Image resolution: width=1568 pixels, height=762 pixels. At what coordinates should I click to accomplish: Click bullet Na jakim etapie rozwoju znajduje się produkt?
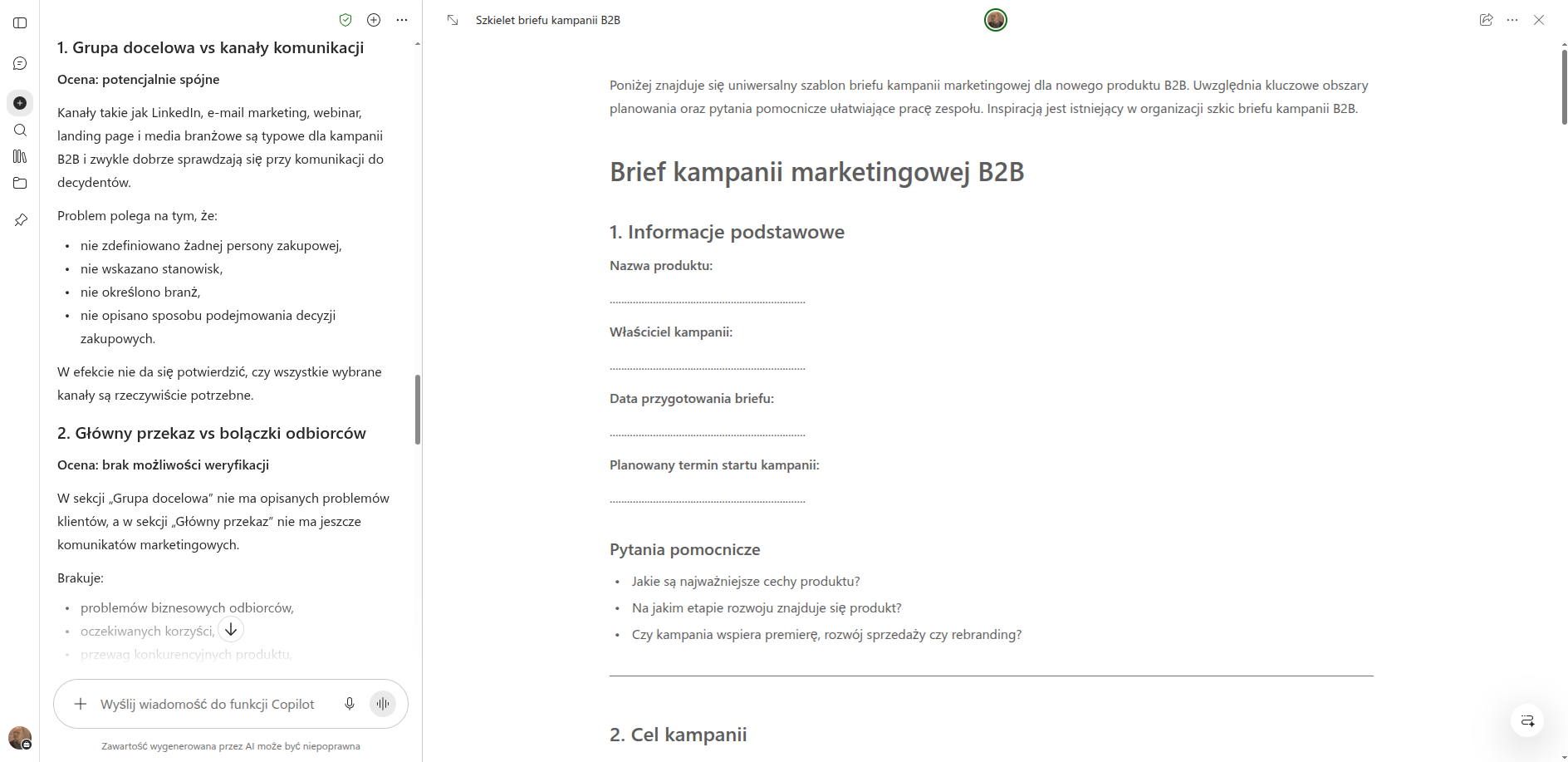(x=767, y=608)
